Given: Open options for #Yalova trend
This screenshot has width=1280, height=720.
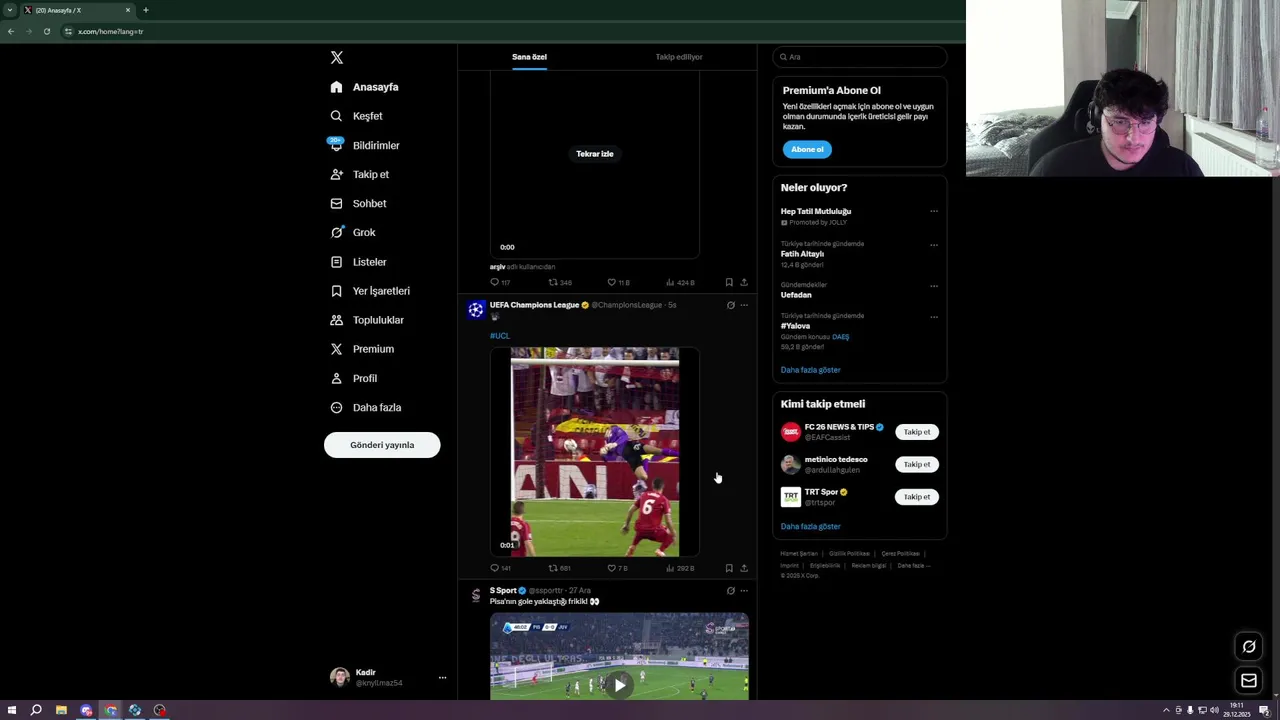Looking at the screenshot, I should 934,317.
